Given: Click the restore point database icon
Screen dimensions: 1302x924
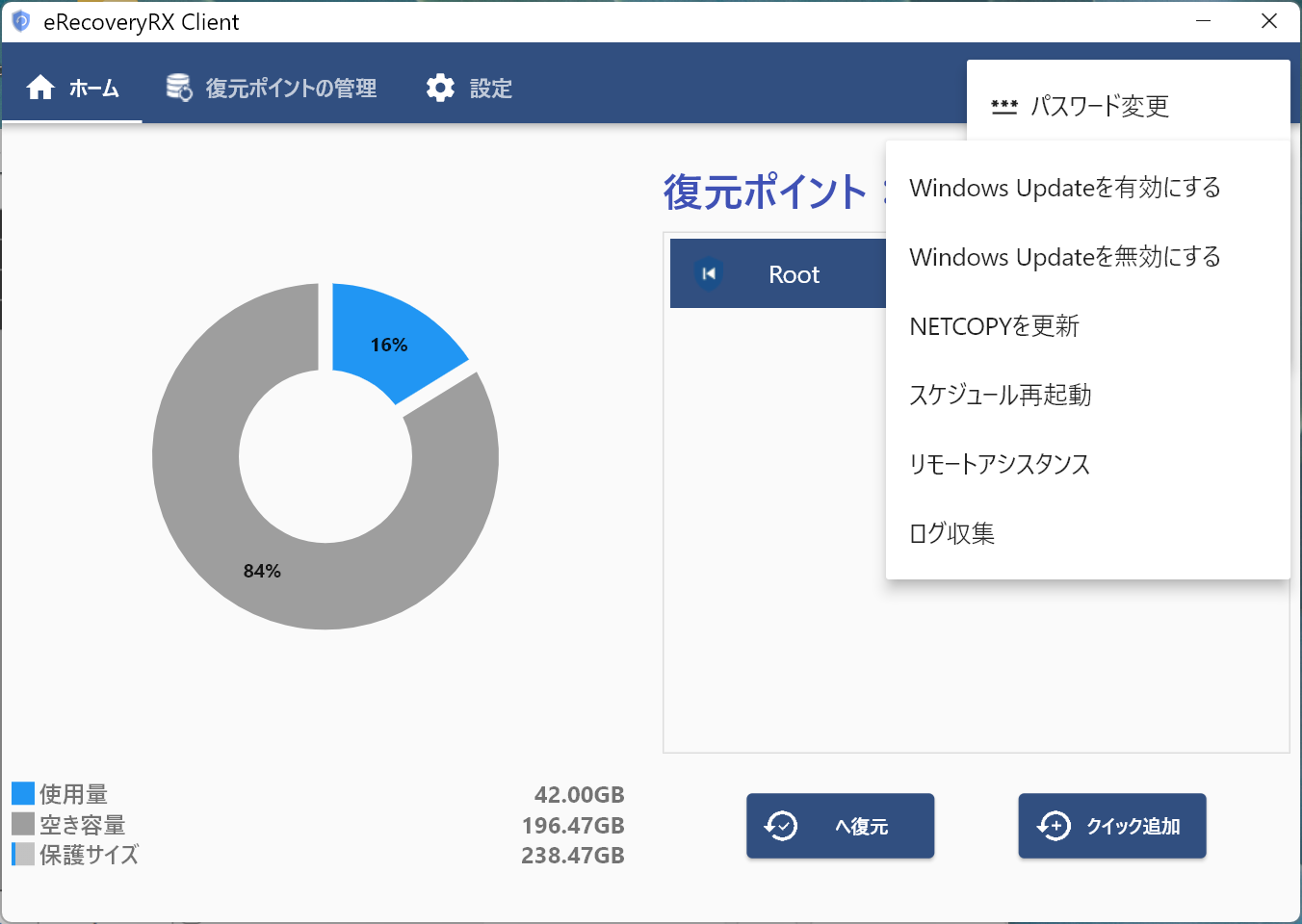Looking at the screenshot, I should click(x=179, y=88).
